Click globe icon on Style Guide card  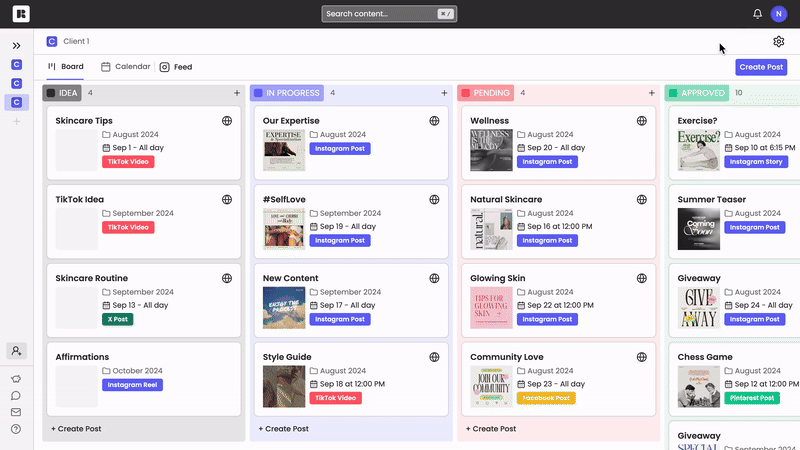click(434, 357)
